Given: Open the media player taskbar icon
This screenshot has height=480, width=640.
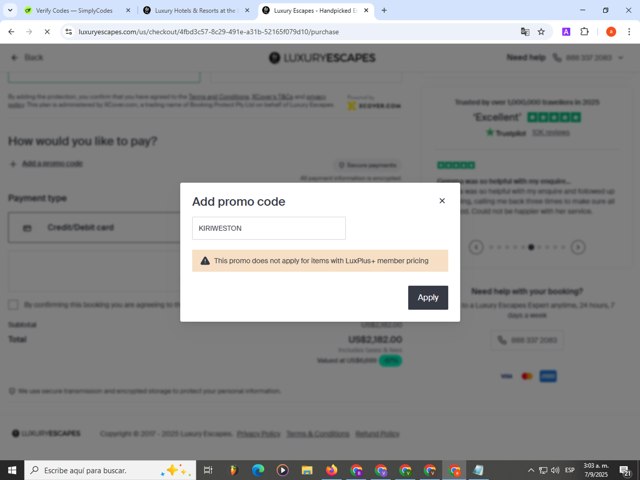Looking at the screenshot, I should click(282, 470).
